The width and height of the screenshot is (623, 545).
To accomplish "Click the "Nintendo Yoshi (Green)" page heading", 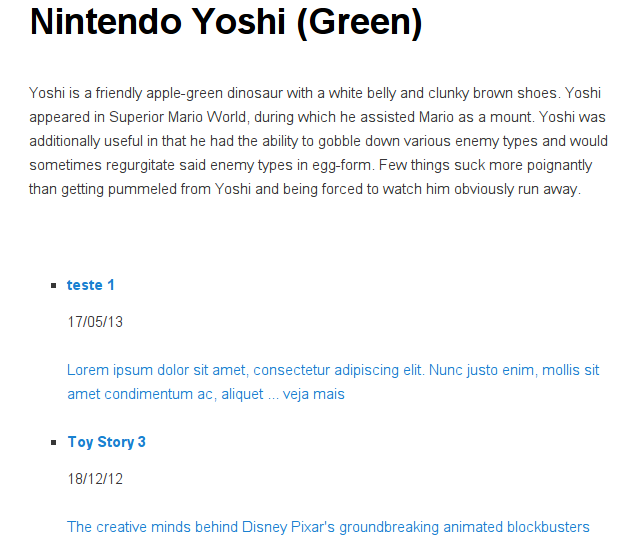I will click(x=226, y=22).
